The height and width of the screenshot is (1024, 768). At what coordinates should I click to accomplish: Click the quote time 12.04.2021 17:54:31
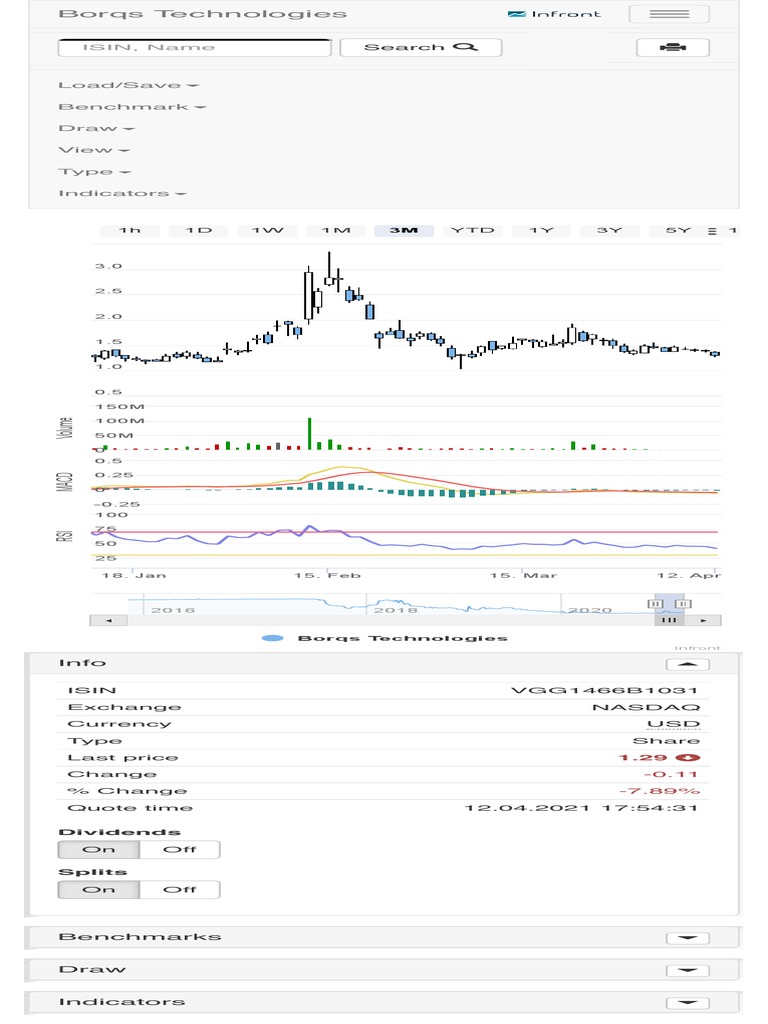click(x=581, y=808)
